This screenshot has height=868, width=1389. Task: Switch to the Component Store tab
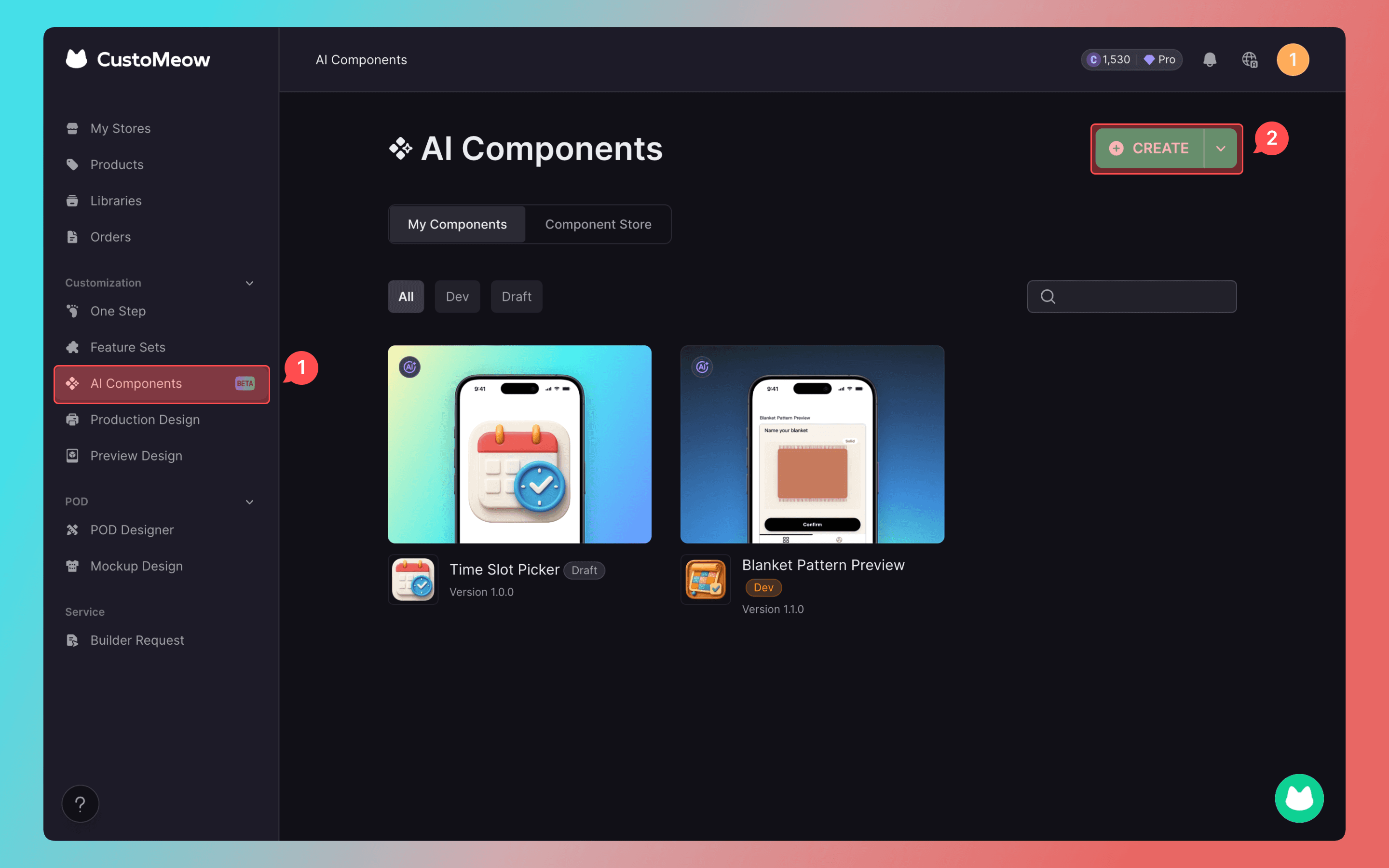[598, 224]
